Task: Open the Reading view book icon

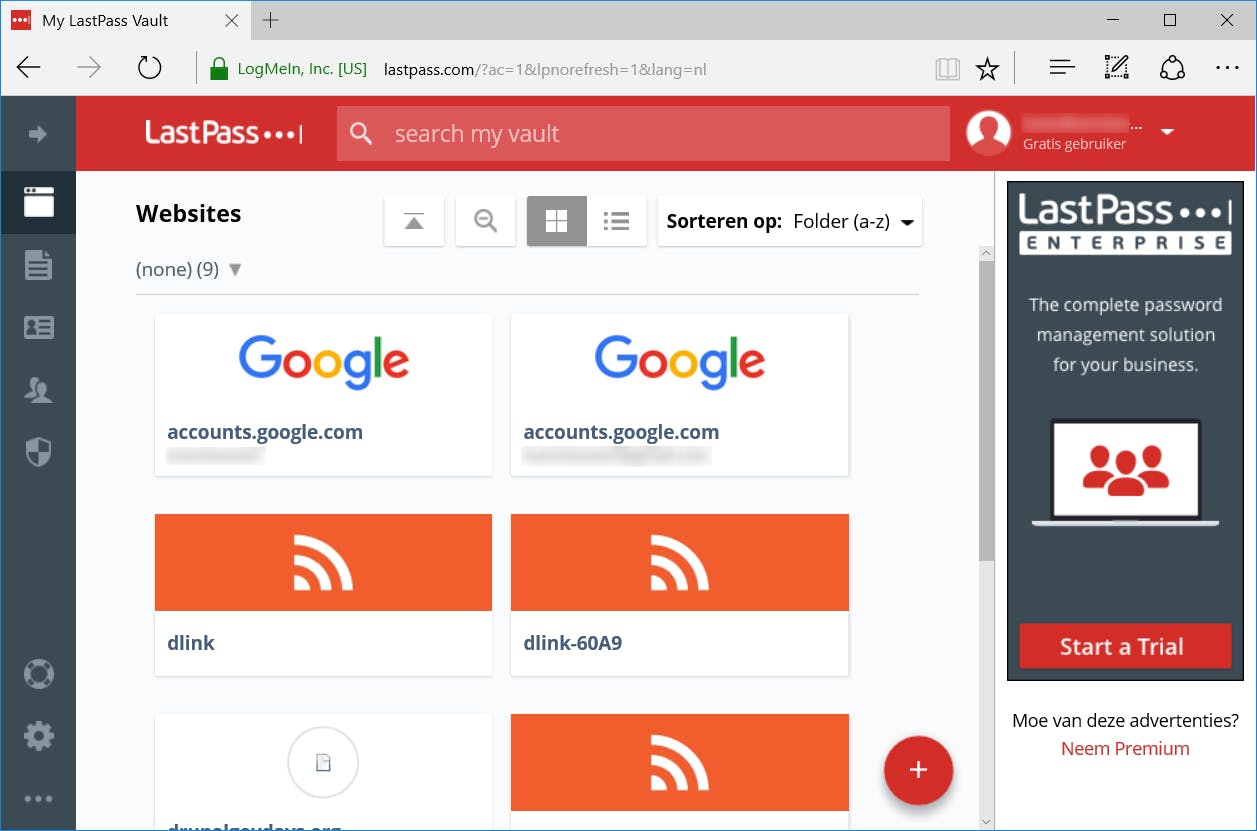Action: (947, 68)
